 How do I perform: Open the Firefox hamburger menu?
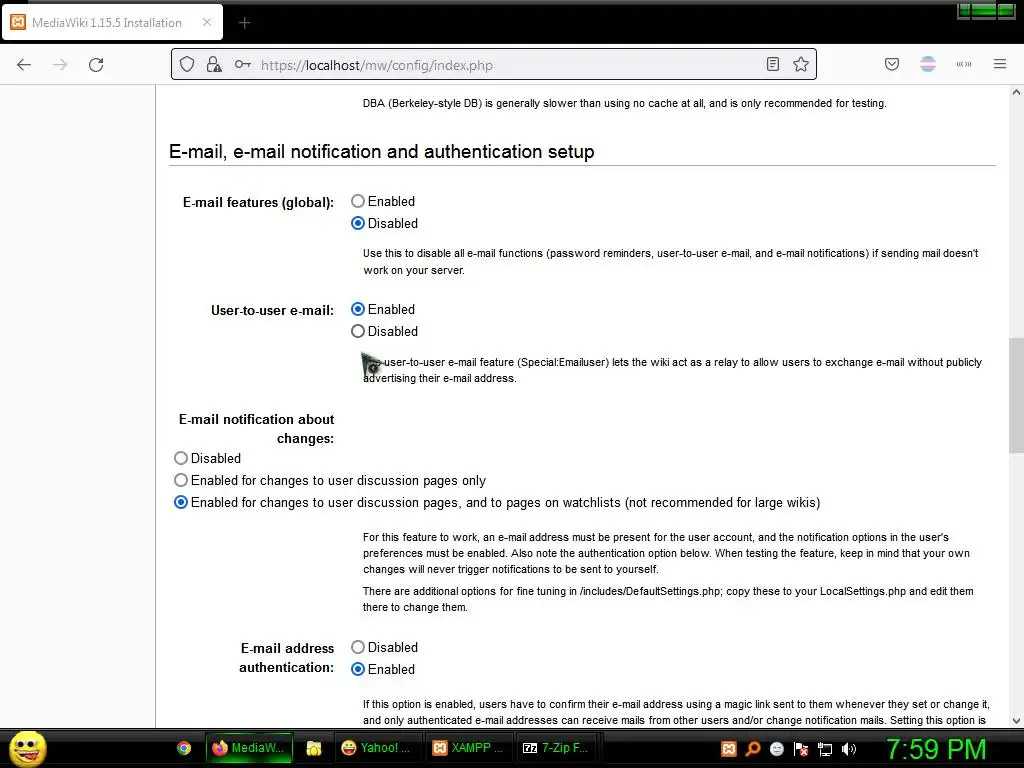(x=1000, y=64)
